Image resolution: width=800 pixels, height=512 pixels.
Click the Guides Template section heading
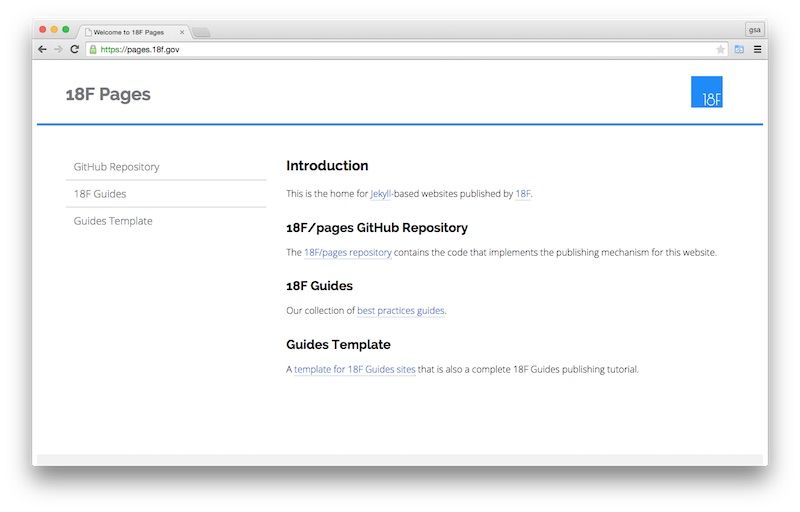click(x=338, y=345)
